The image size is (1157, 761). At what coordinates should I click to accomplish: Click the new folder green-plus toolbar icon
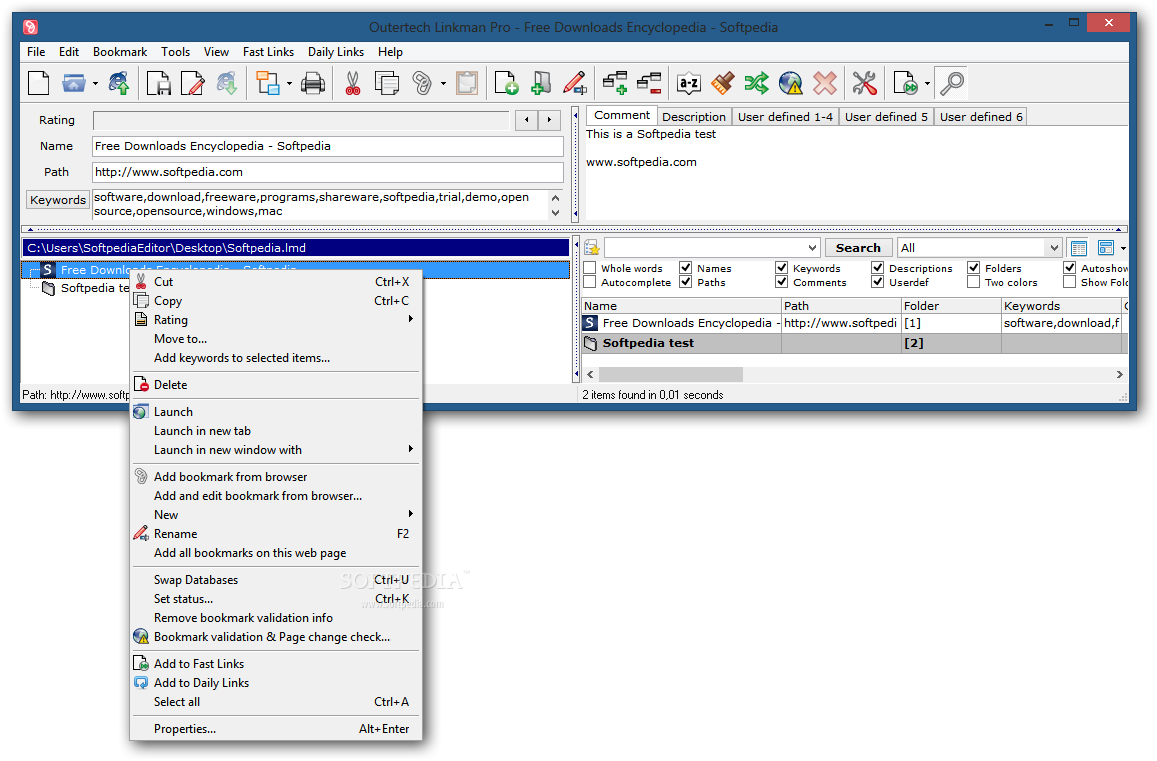(x=541, y=83)
